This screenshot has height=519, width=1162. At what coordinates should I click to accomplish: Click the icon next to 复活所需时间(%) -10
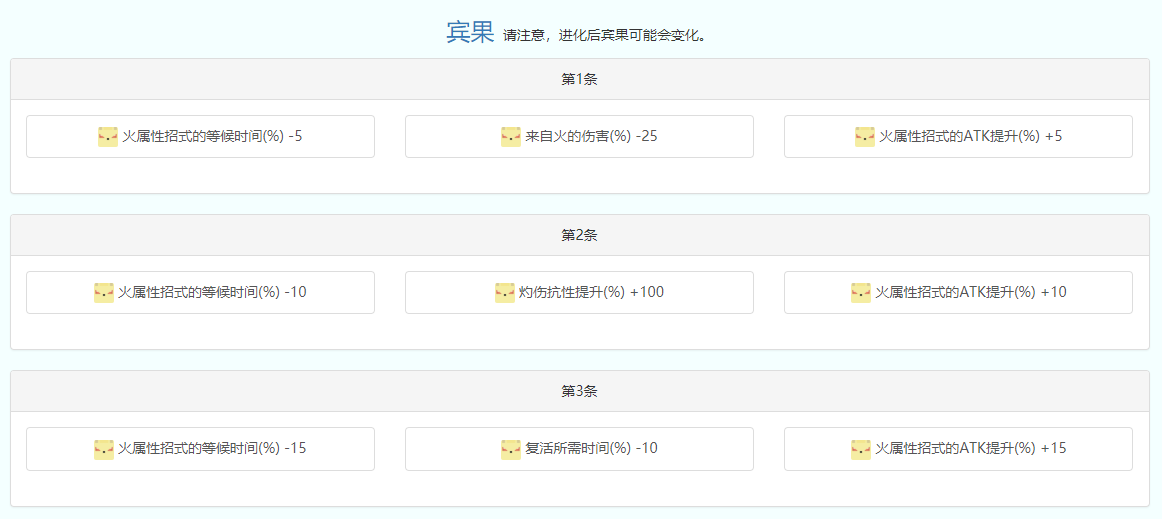[x=511, y=449]
